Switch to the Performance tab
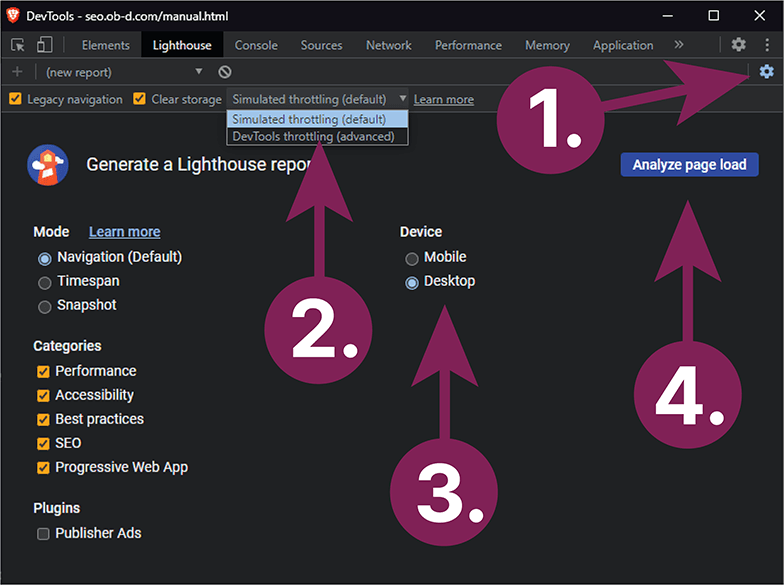This screenshot has width=784, height=585. pos(468,45)
